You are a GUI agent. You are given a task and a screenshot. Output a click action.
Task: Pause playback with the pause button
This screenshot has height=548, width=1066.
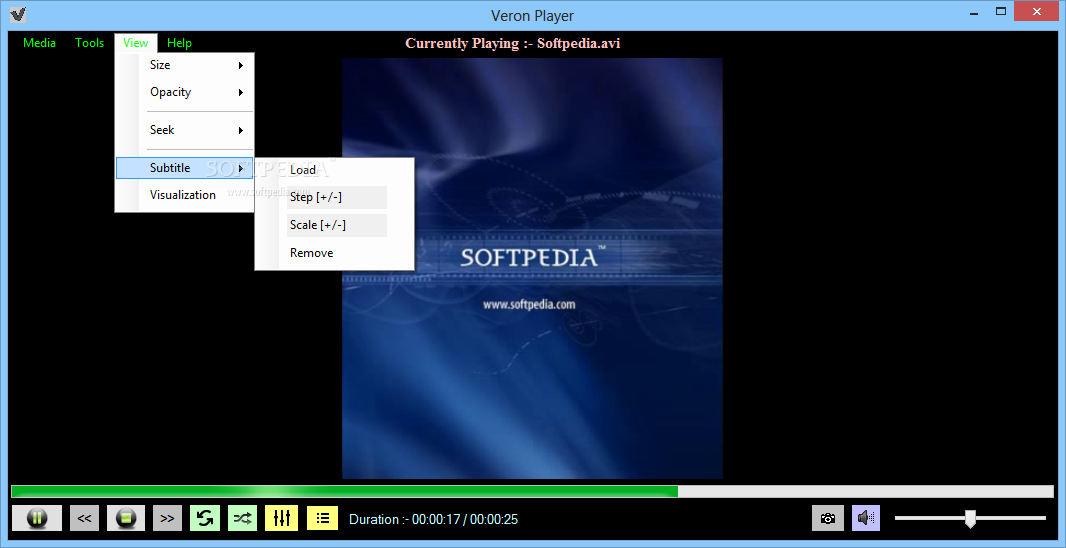37,518
